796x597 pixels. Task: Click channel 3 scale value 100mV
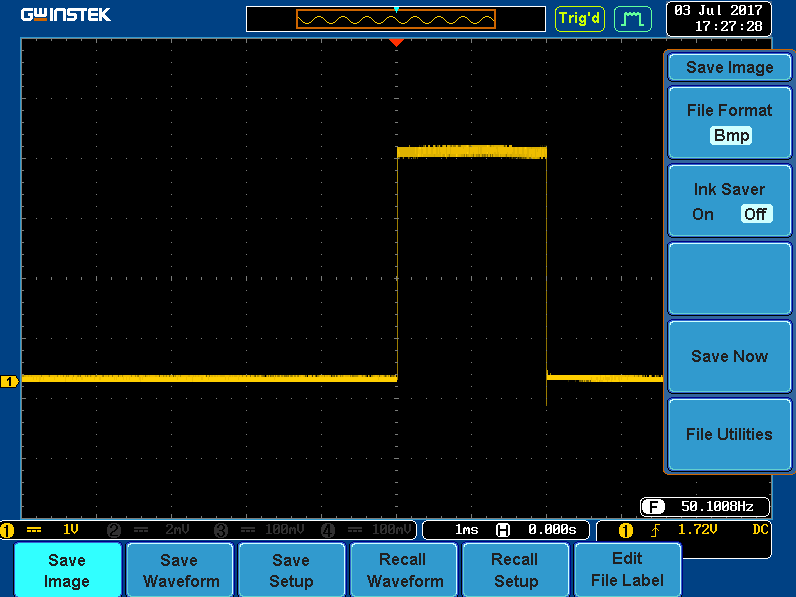tap(284, 529)
